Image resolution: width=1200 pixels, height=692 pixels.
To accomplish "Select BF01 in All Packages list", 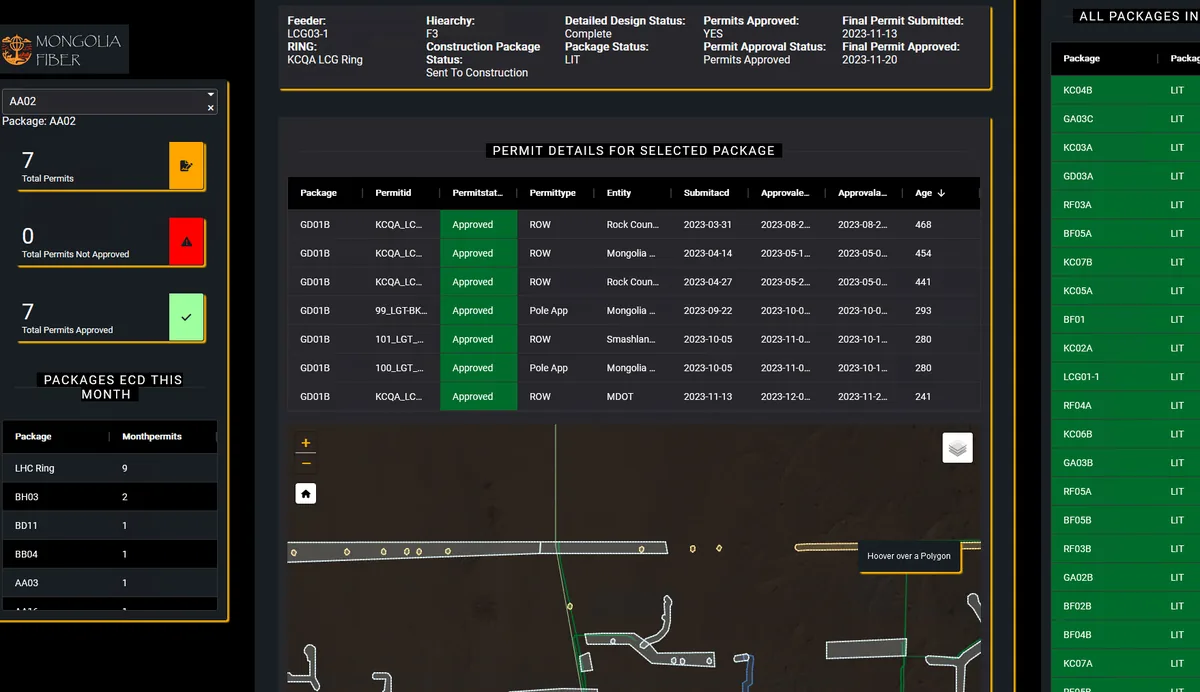I will point(1125,320).
